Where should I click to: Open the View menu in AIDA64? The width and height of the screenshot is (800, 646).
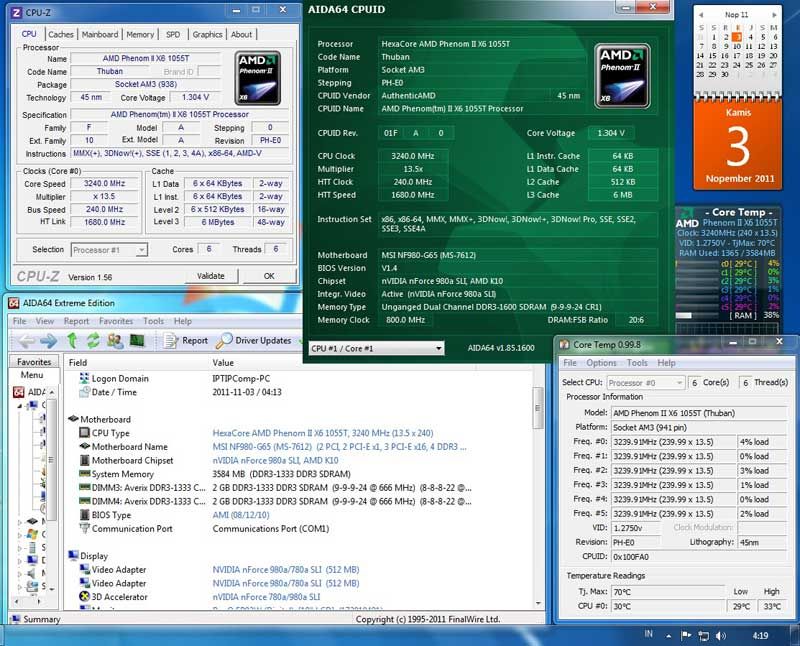[x=45, y=321]
